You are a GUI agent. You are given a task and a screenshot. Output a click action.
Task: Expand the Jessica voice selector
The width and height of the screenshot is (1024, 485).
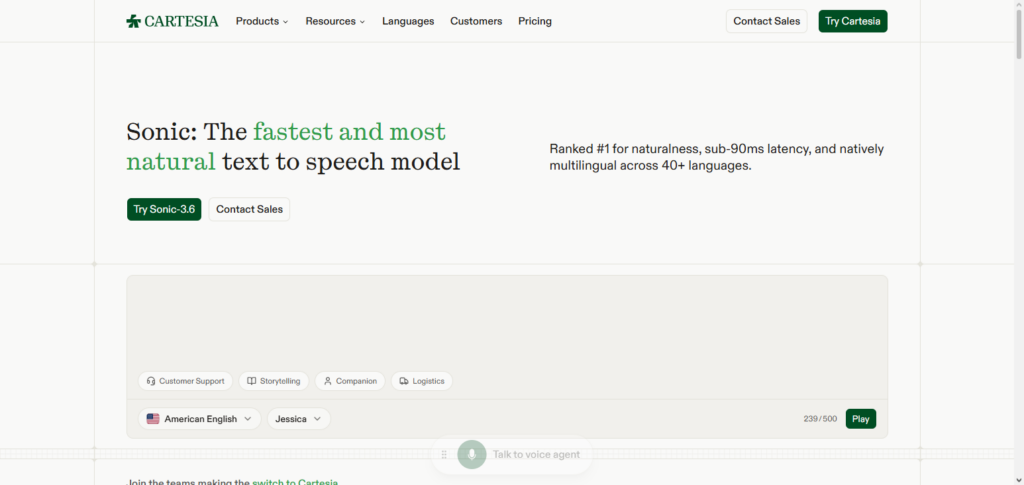coord(299,419)
